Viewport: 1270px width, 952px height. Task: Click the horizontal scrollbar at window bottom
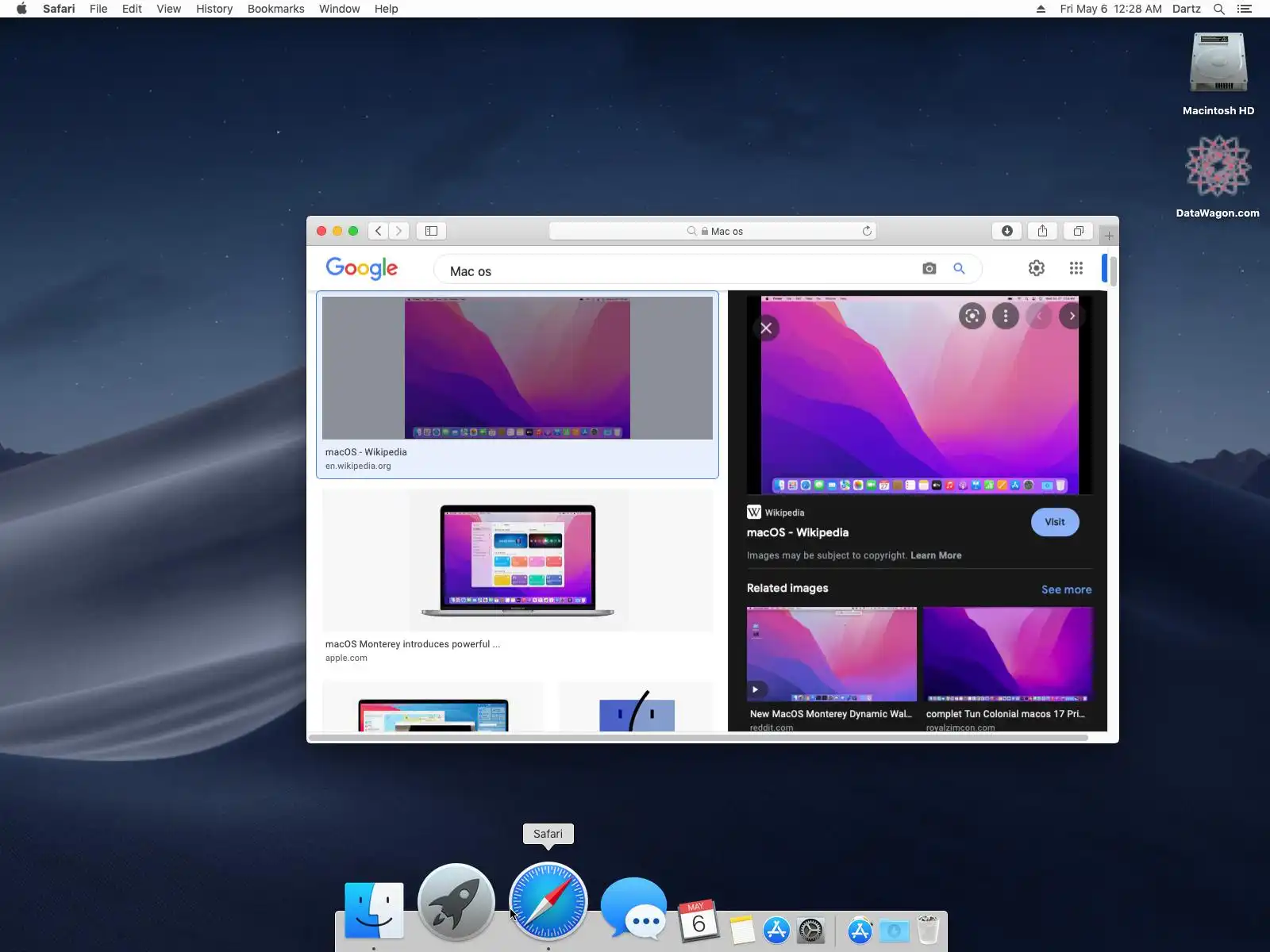(x=698, y=738)
